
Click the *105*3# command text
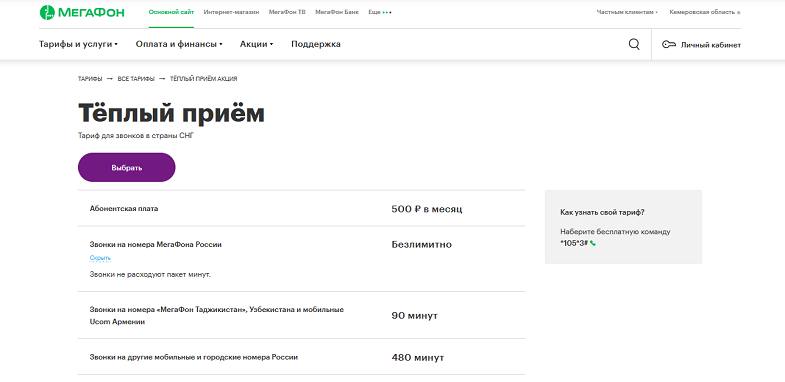click(574, 243)
